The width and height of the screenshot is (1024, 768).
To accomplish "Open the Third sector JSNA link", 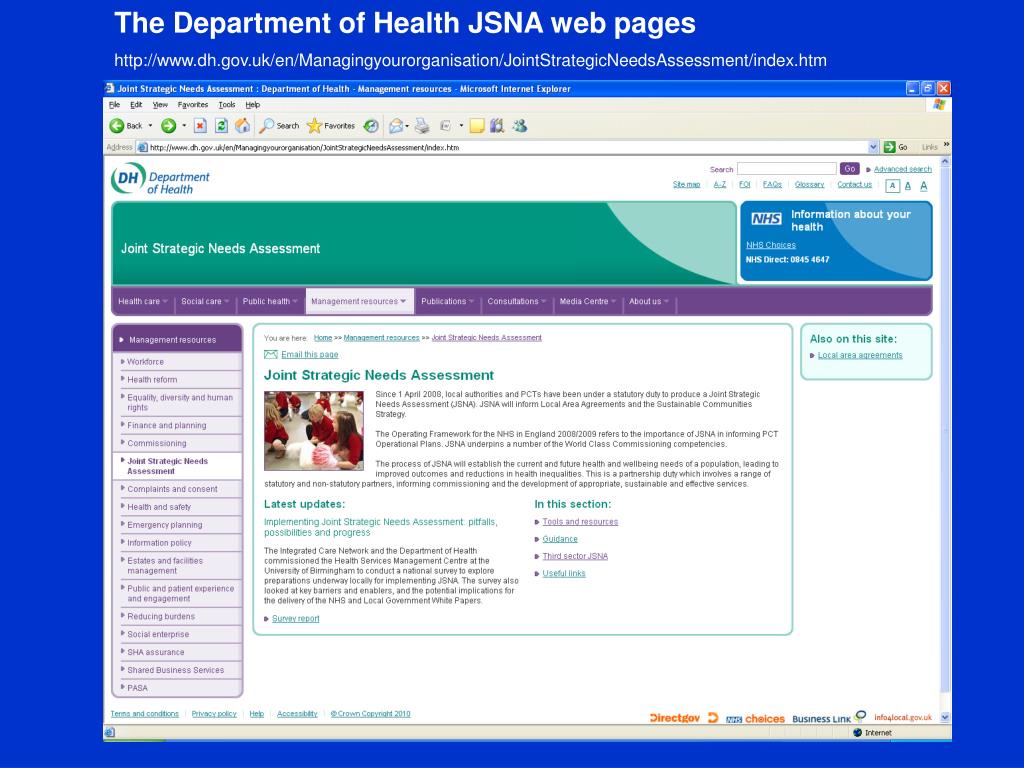I will (x=575, y=556).
